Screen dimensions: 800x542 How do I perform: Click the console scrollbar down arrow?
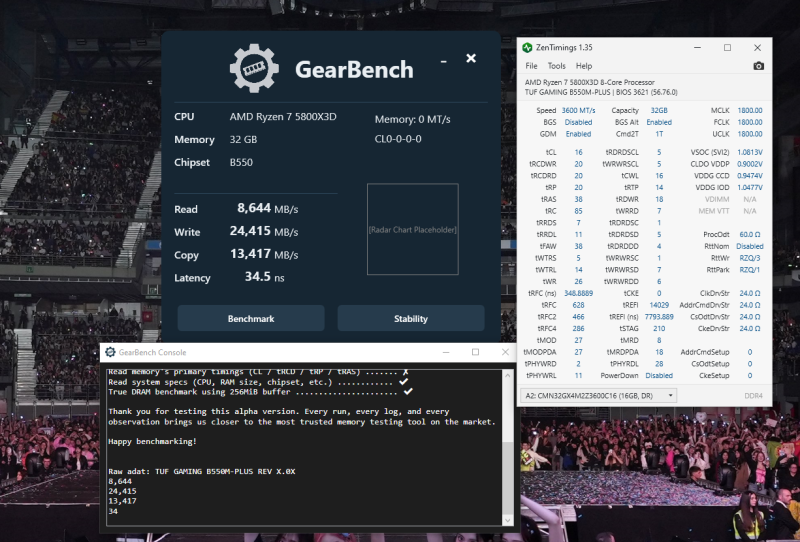(x=508, y=520)
